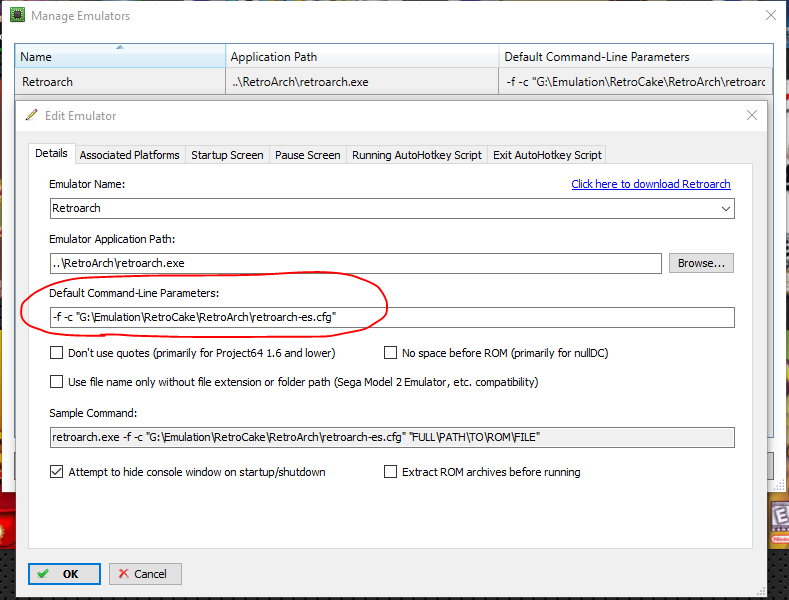Viewport: 789px width, 600px height.
Task: Check Use file name only without extension
Action: pos(56,382)
